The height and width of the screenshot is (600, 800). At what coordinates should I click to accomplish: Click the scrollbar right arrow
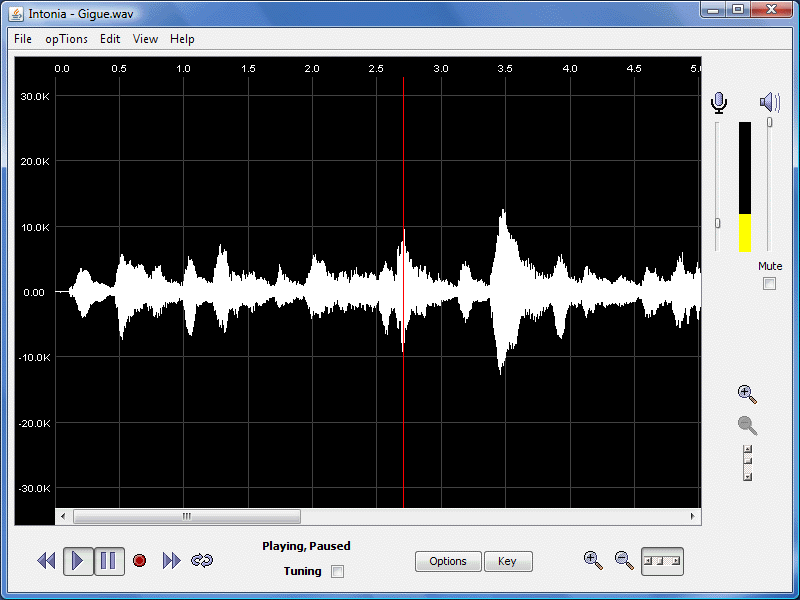pos(692,516)
